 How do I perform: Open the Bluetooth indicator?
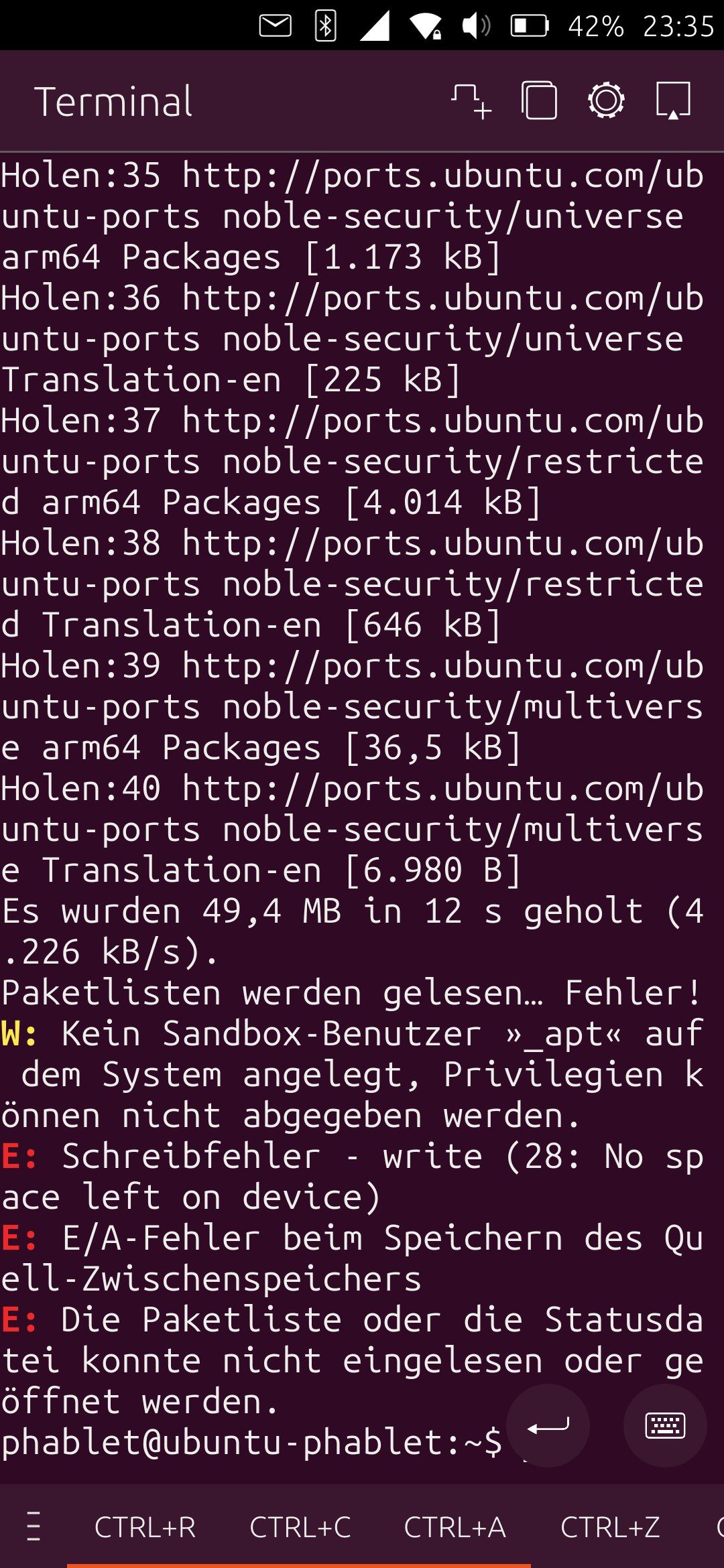point(326,26)
